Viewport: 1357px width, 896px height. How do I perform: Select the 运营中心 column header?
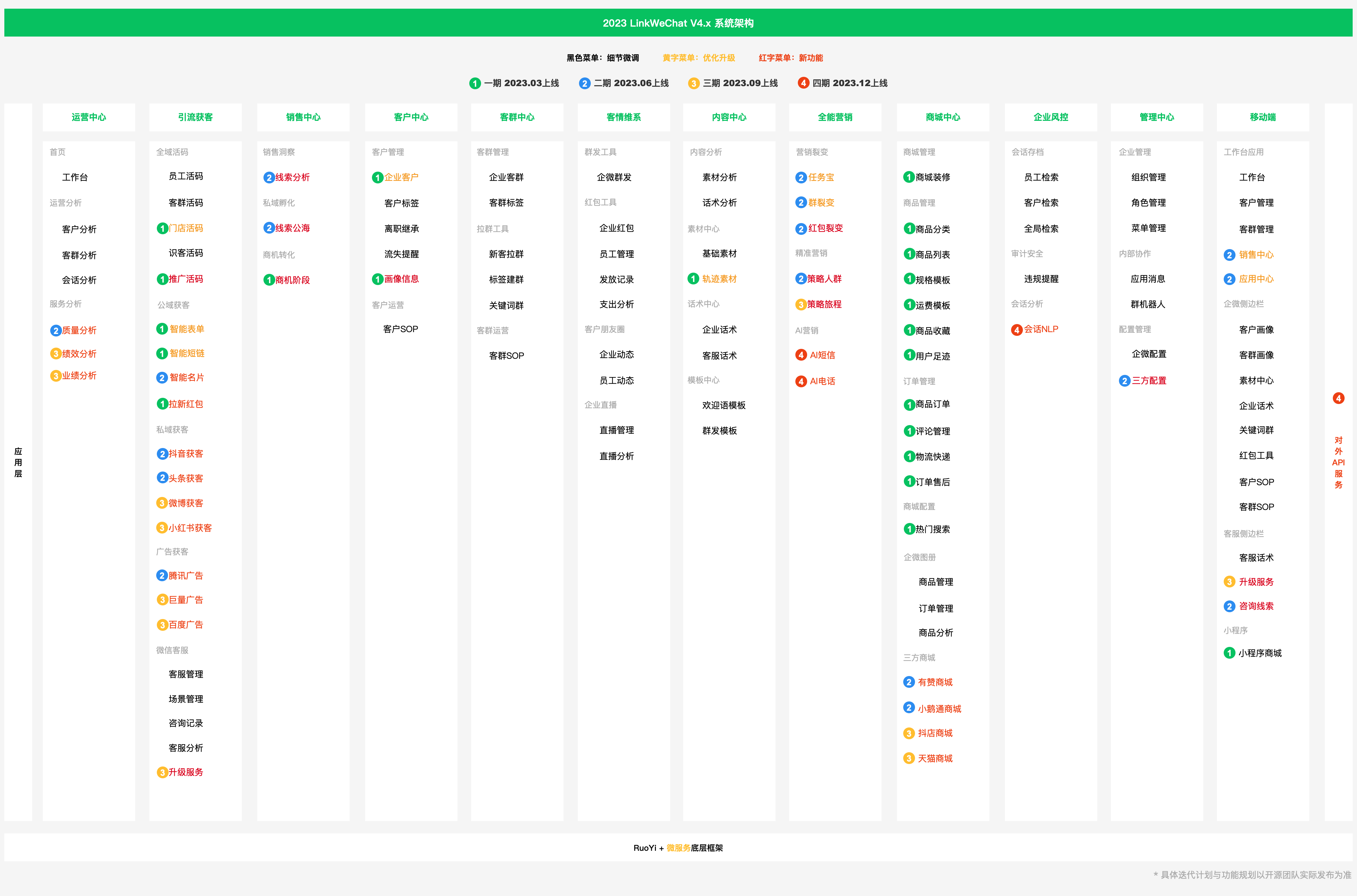89,117
